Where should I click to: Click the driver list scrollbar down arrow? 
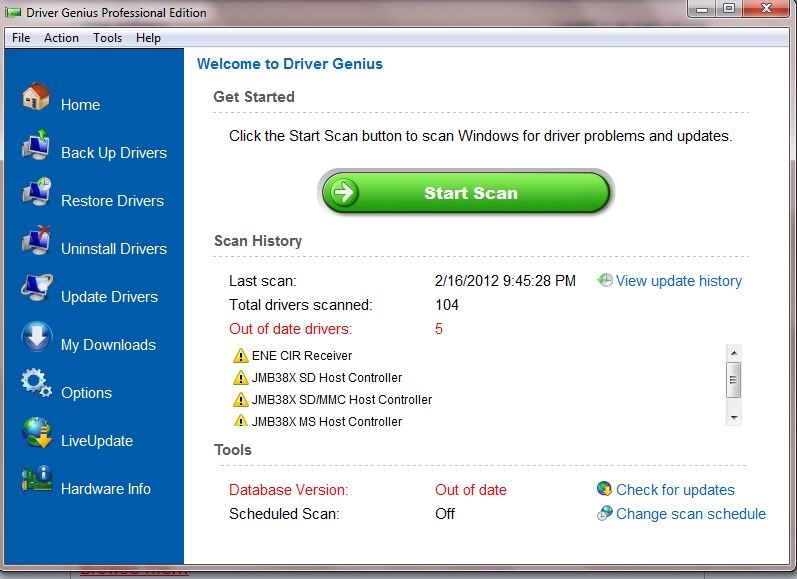(733, 418)
